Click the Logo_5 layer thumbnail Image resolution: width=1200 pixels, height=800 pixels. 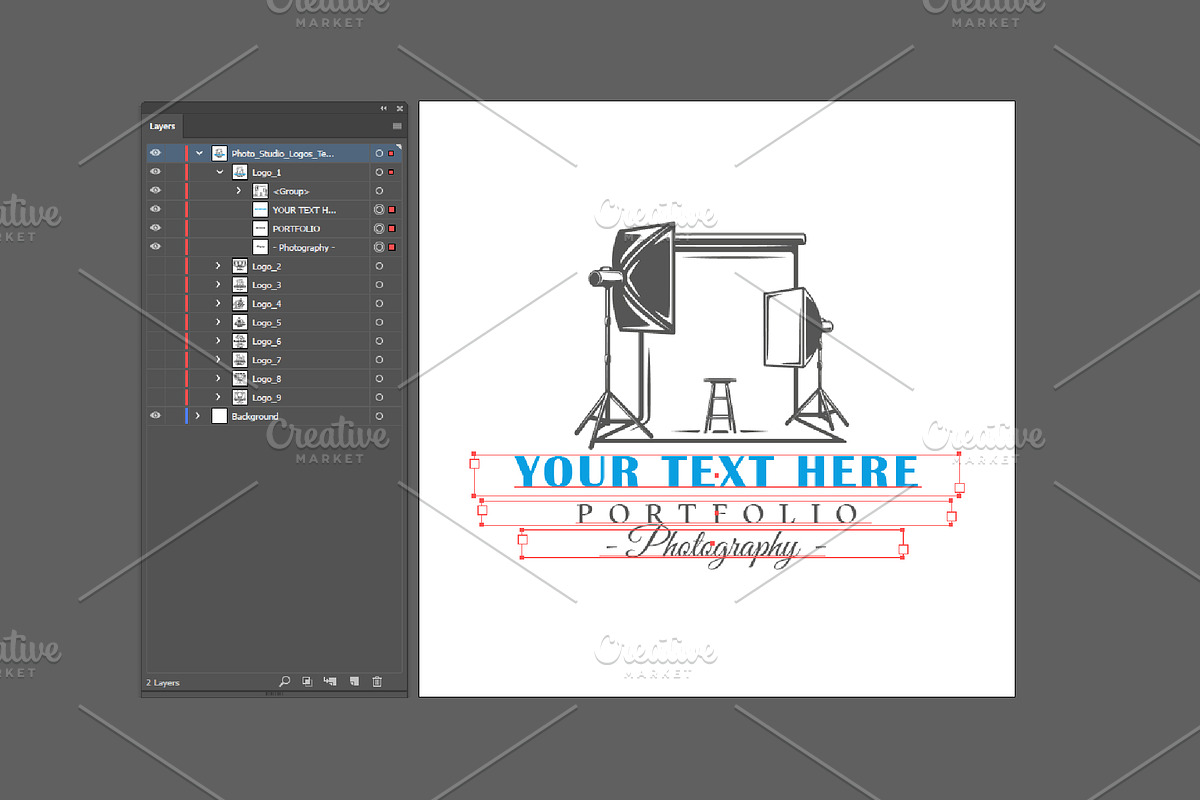tap(240, 322)
